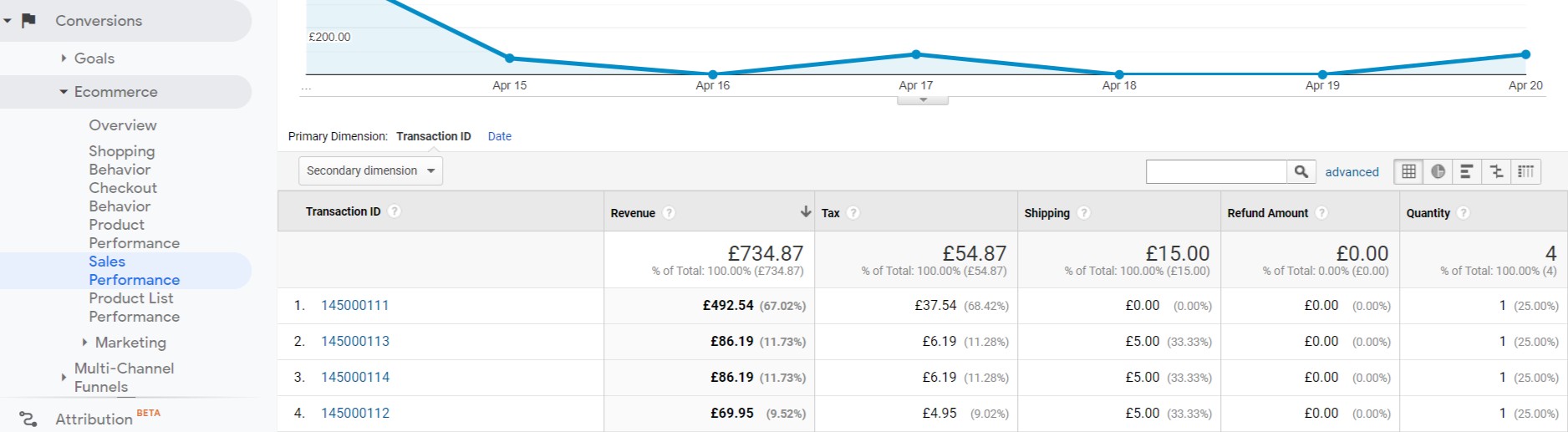Open the help icon next to Refund Amount

(x=1321, y=213)
